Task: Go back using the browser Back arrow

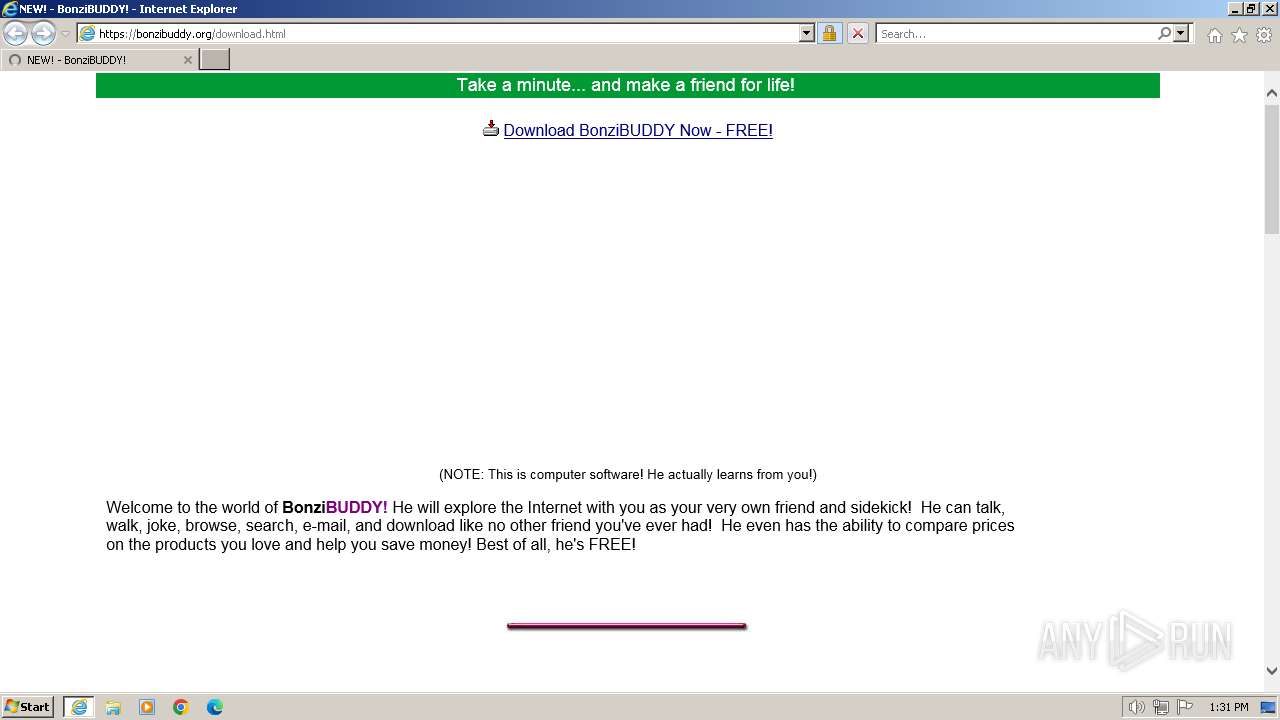Action: (16, 33)
